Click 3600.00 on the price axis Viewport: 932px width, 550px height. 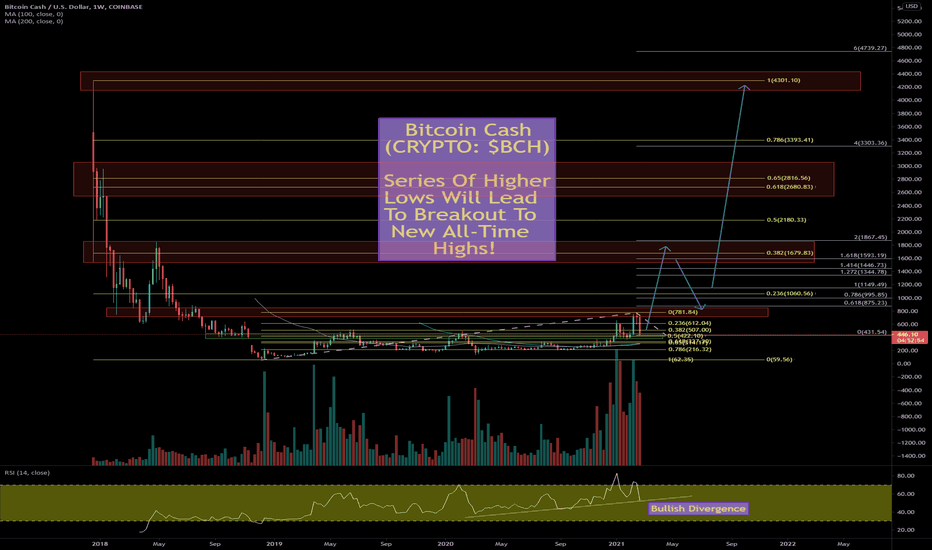909,127
